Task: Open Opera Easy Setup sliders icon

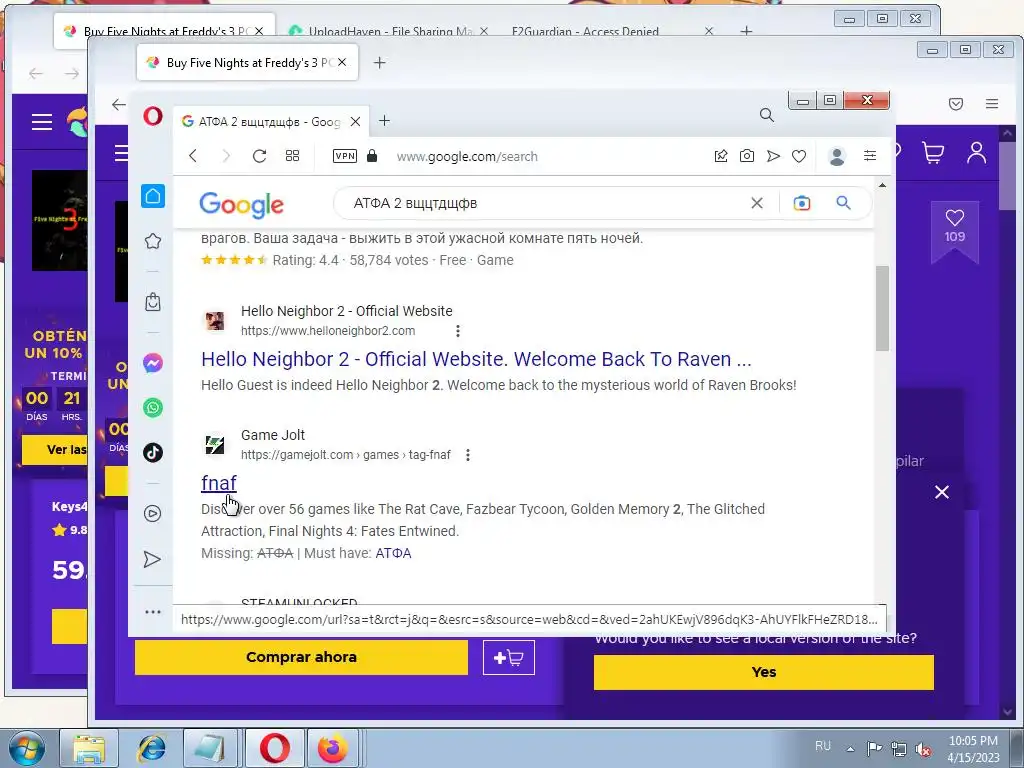Action: point(870,156)
